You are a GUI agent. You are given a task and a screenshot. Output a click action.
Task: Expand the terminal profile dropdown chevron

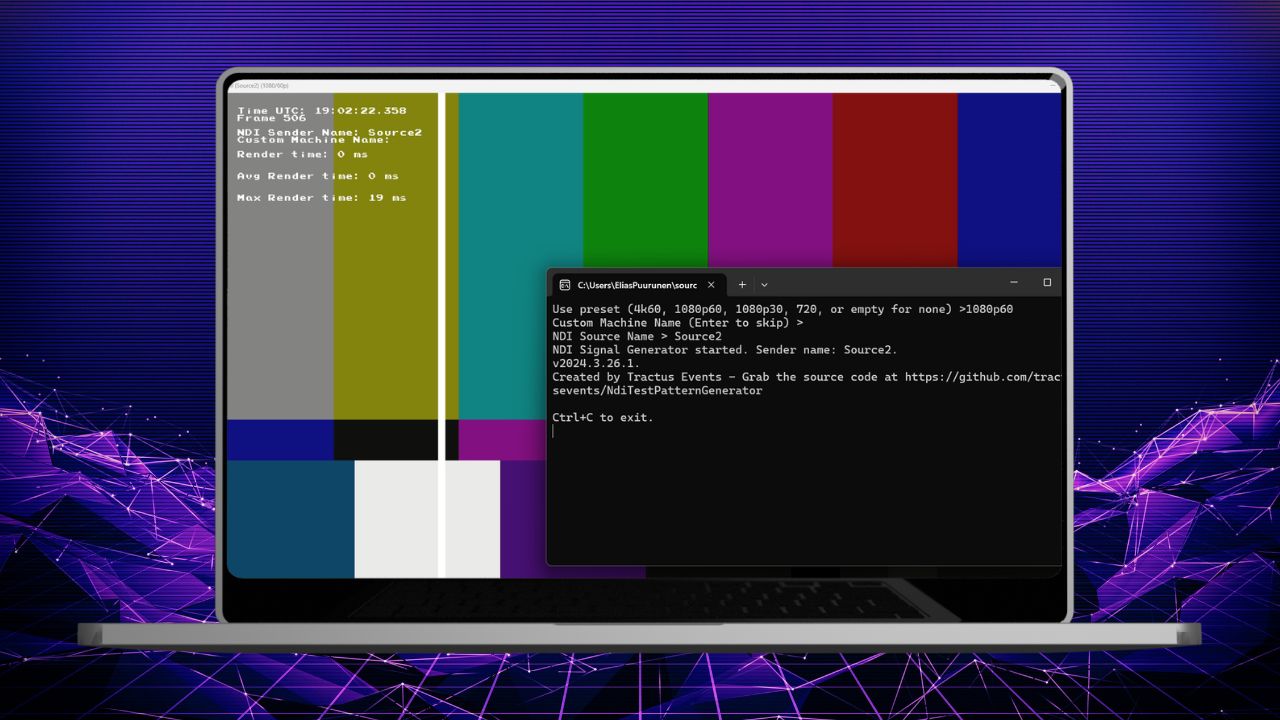pyautogui.click(x=764, y=285)
